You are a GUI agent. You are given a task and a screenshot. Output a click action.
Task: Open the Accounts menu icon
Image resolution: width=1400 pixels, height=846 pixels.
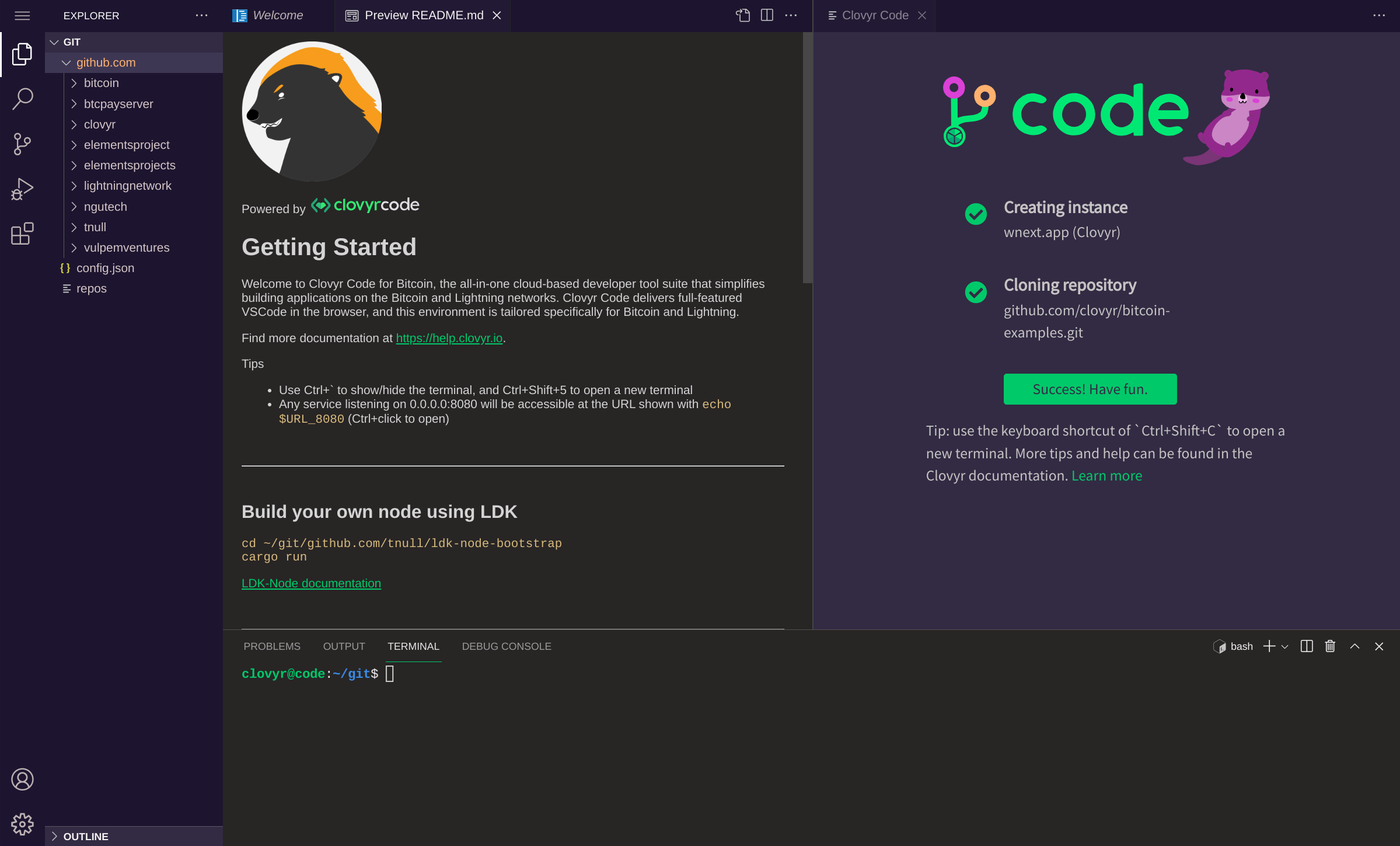pos(22,779)
